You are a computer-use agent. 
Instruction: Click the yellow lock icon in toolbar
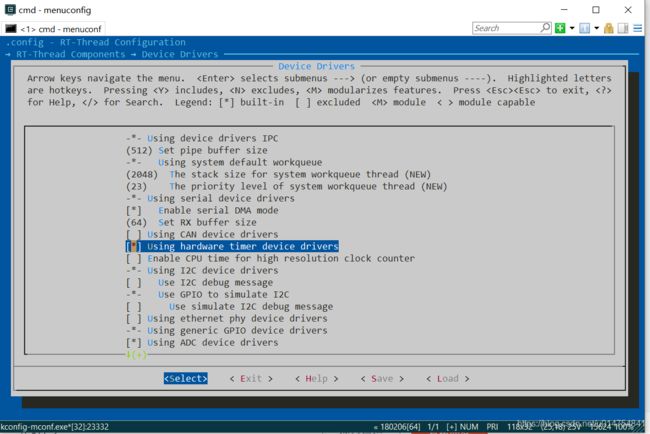click(609, 28)
